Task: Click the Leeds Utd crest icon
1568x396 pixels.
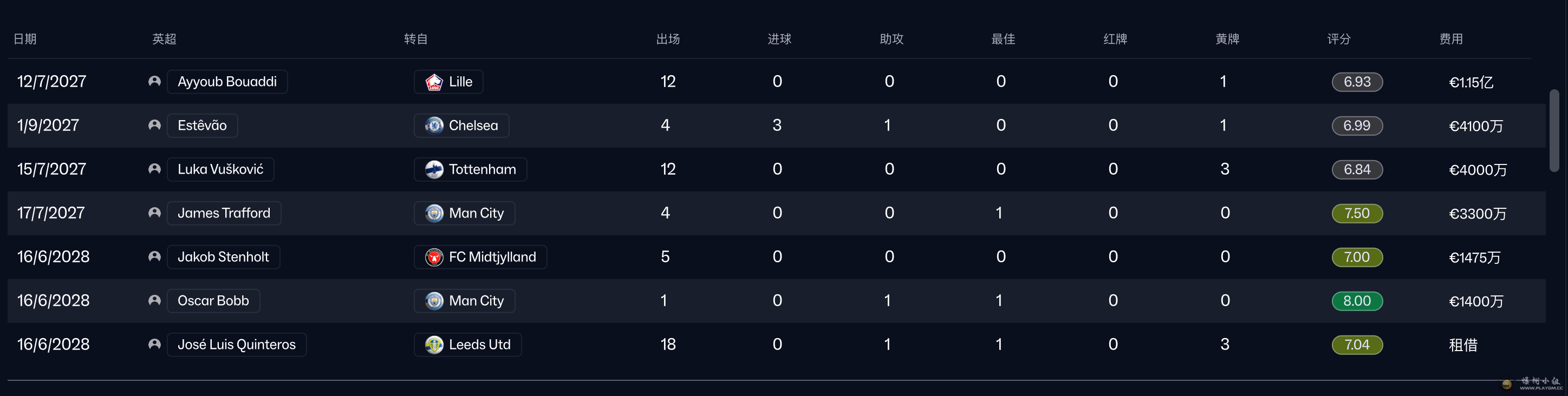Action: coord(434,345)
